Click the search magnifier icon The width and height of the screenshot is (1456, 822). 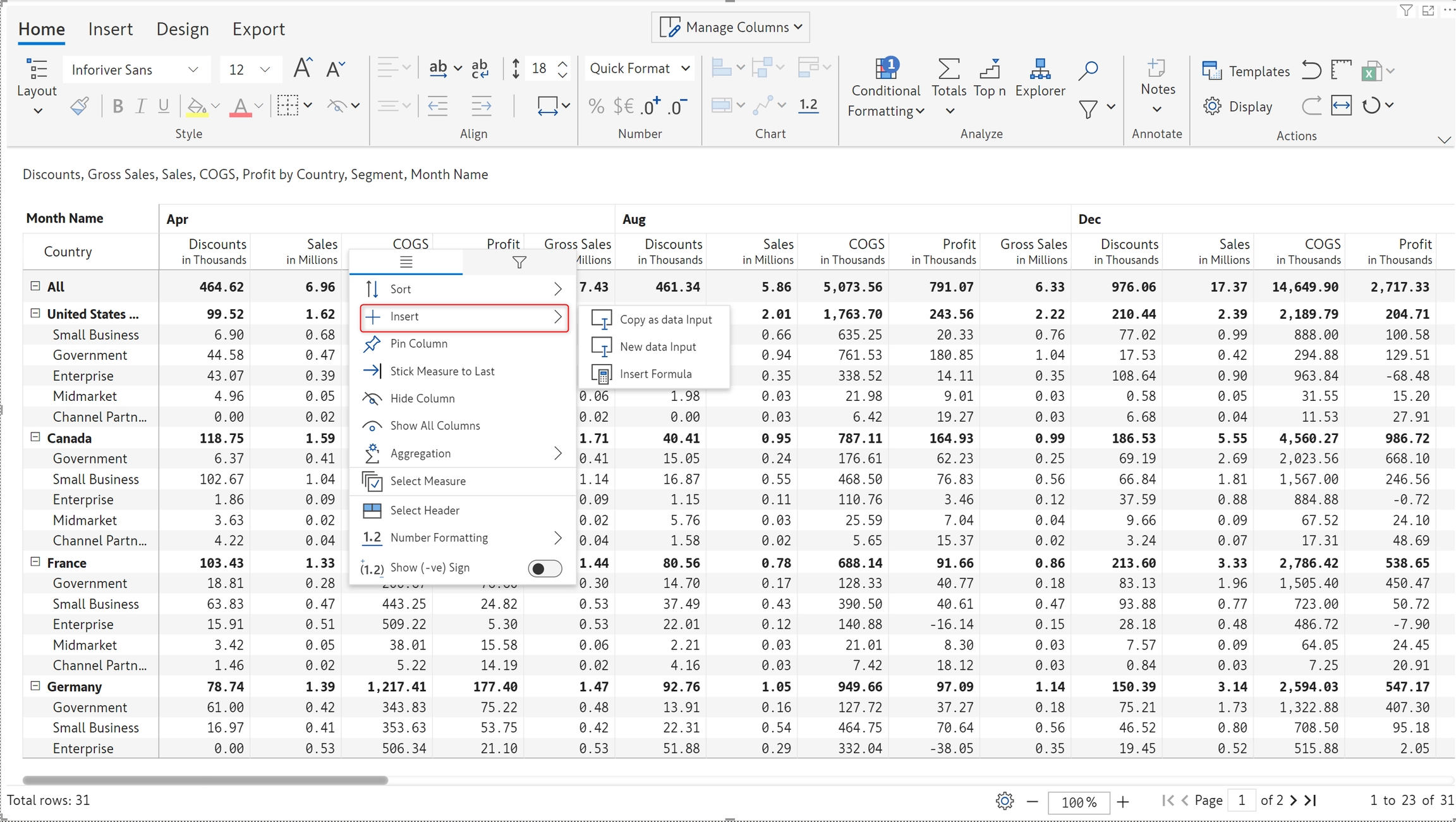tap(1088, 70)
